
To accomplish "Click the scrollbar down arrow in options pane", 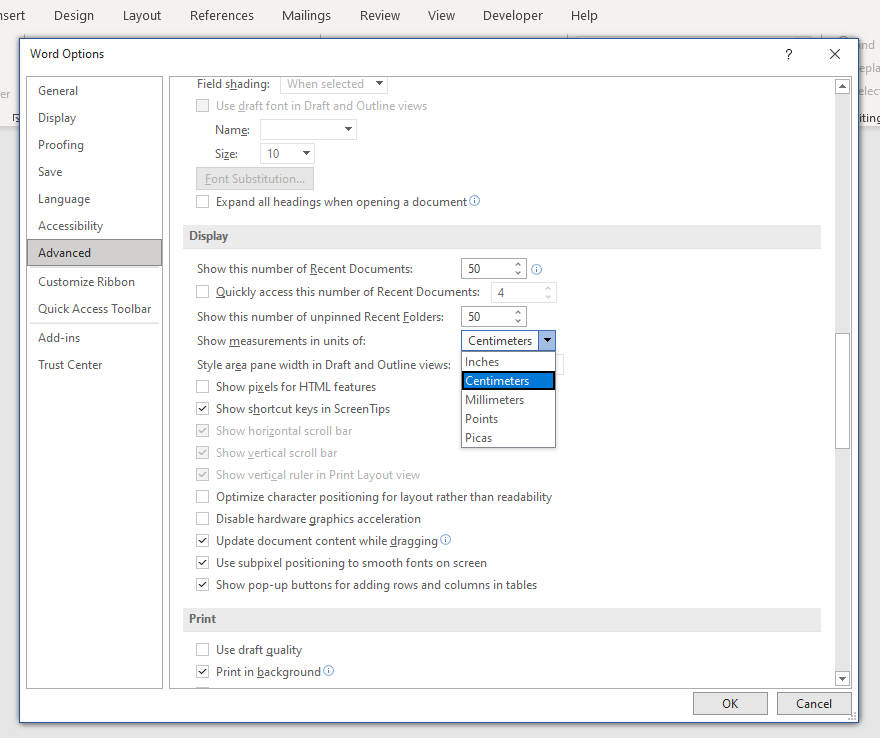I will click(842, 679).
